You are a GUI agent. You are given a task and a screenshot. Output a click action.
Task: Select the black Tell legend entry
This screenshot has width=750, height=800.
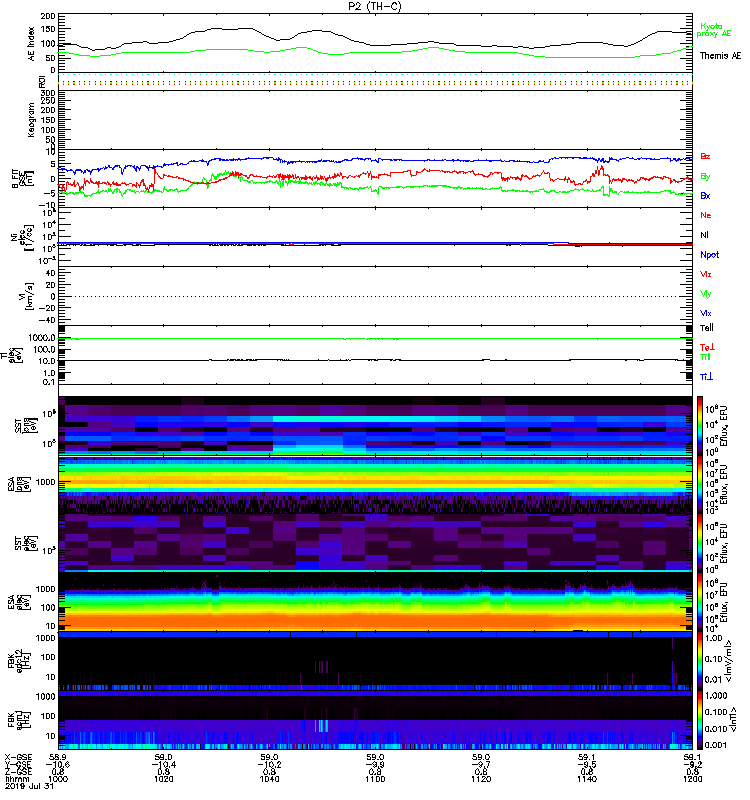(x=707, y=328)
